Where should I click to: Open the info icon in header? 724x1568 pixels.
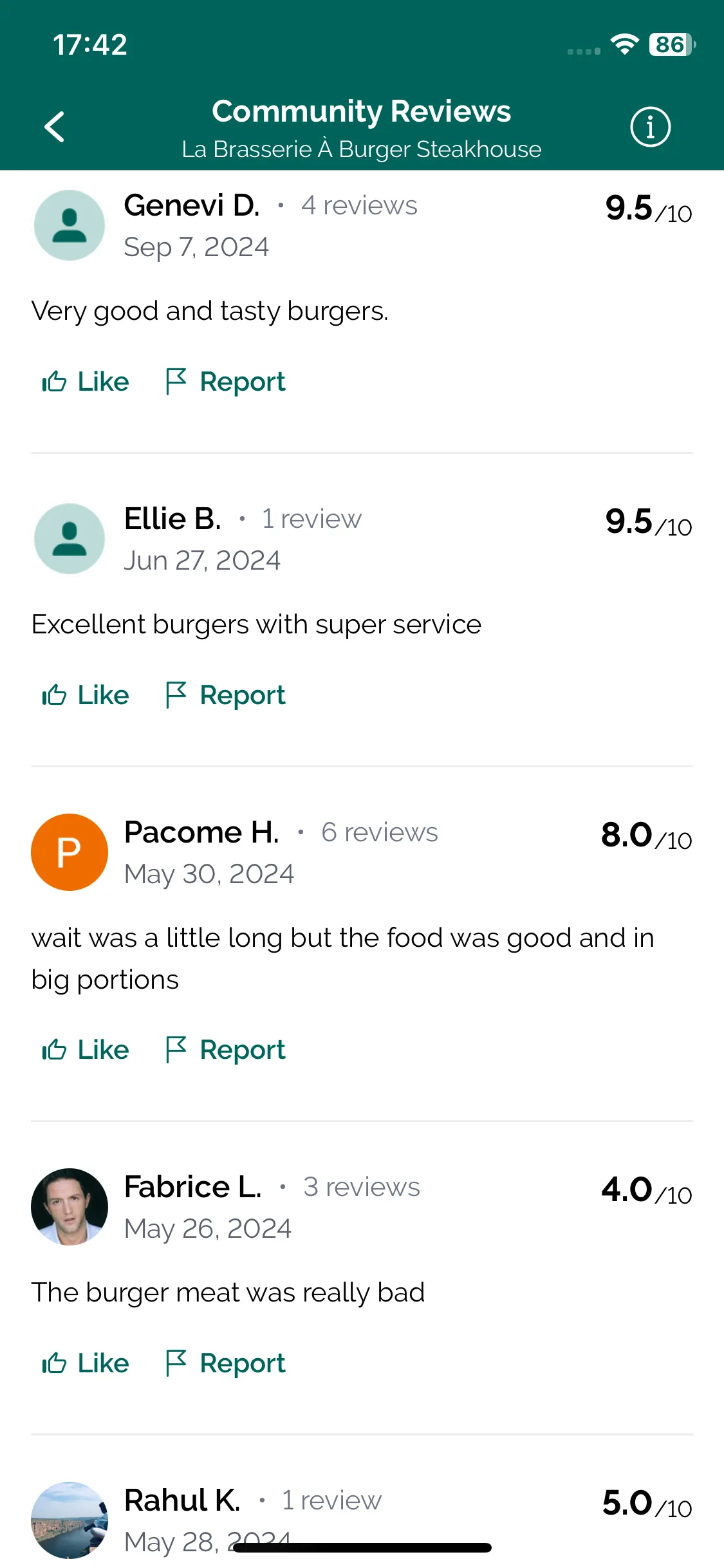[x=650, y=127]
